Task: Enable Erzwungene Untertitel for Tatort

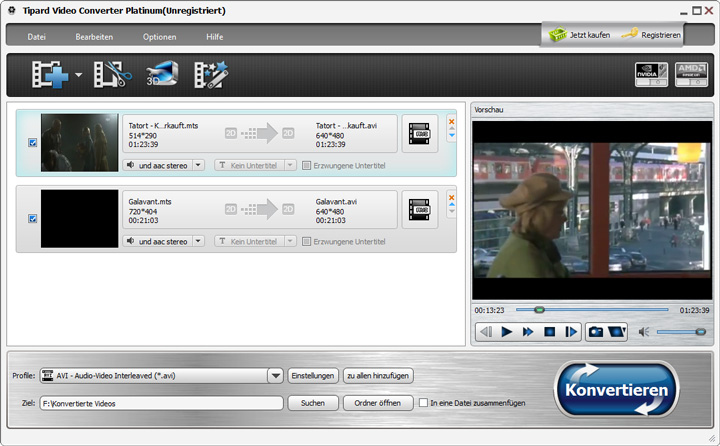Action: pos(306,165)
